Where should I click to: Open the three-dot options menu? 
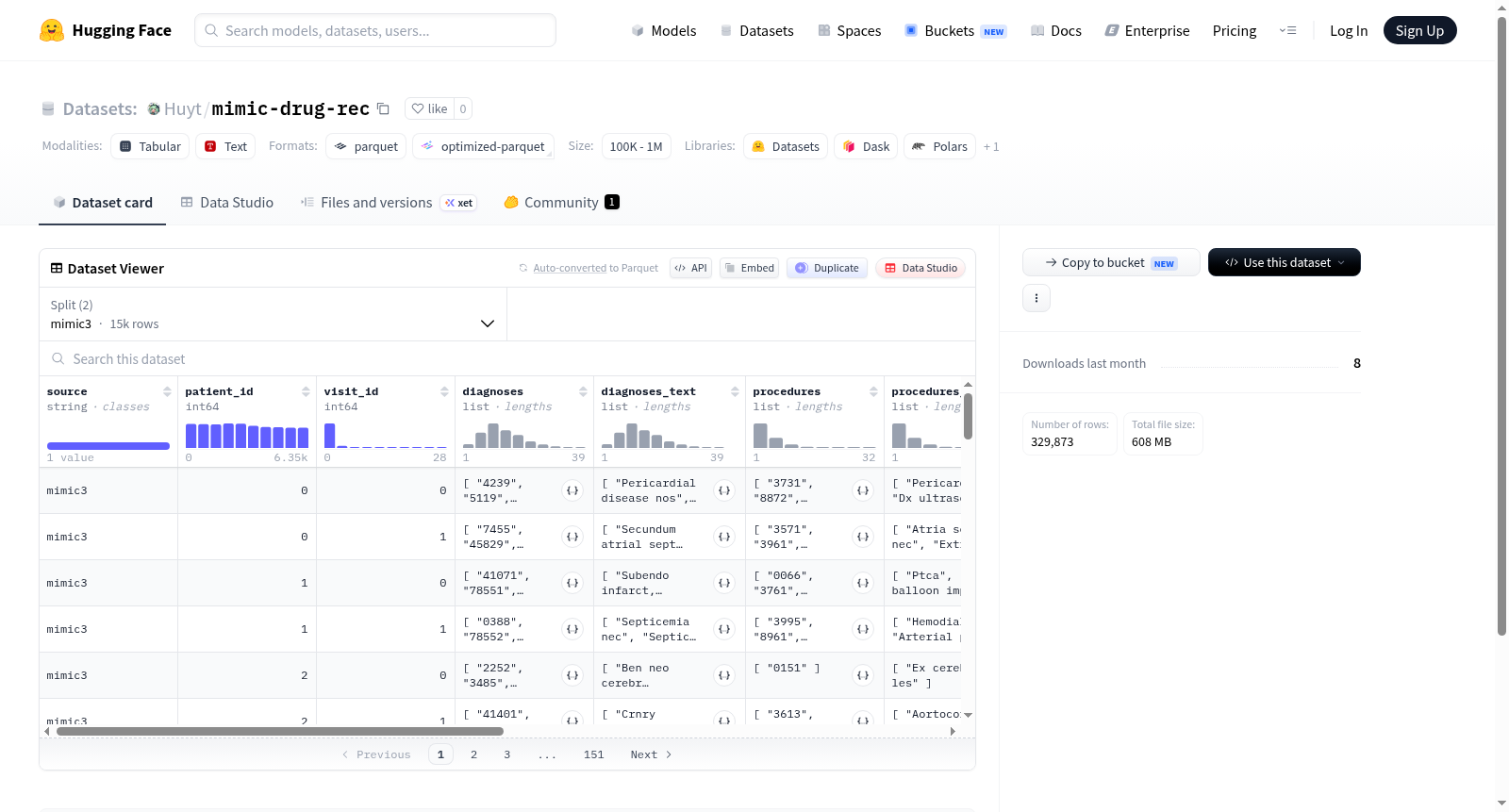pos(1036,298)
